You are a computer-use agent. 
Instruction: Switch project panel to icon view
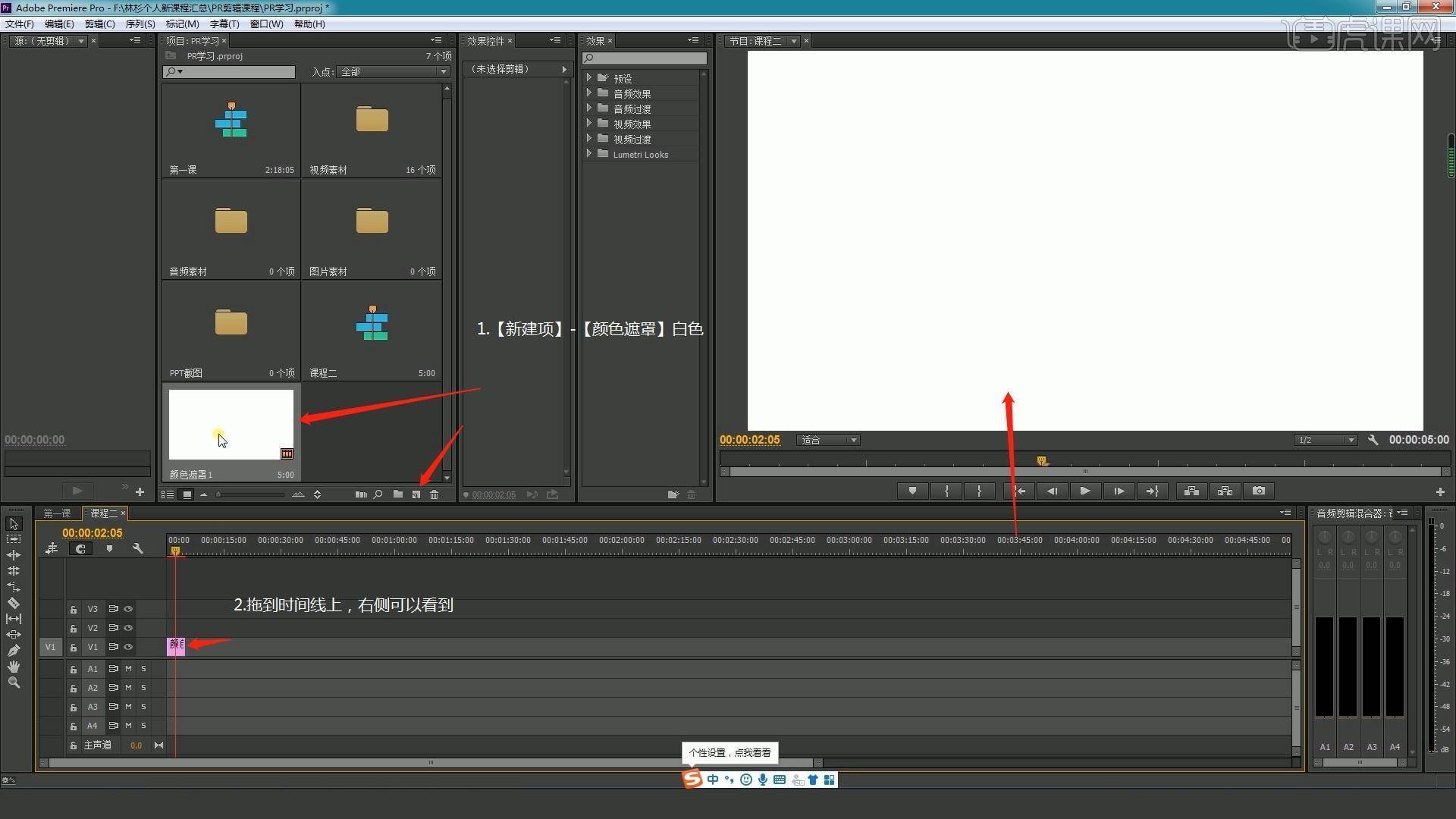[187, 494]
